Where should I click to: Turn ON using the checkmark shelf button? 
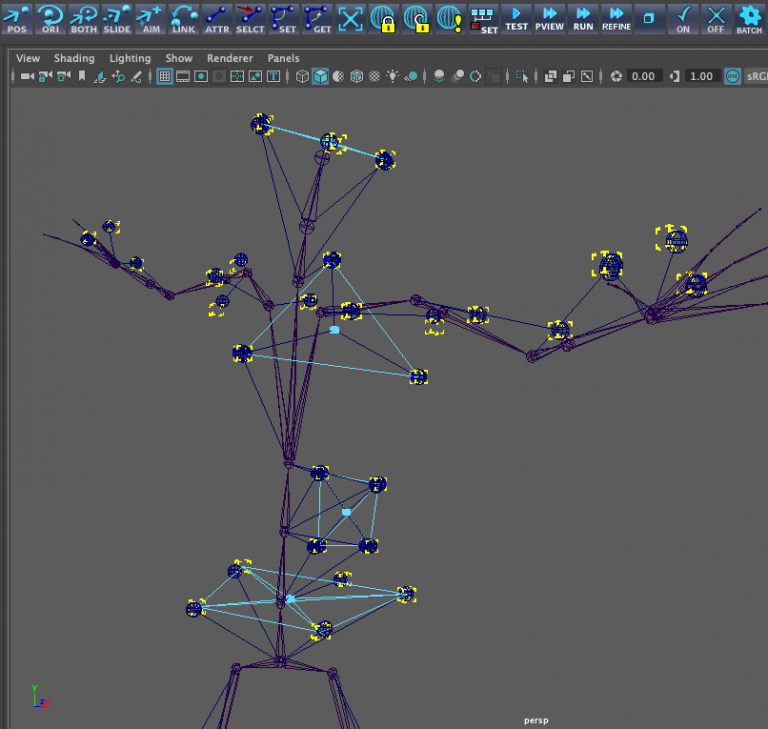(683, 18)
